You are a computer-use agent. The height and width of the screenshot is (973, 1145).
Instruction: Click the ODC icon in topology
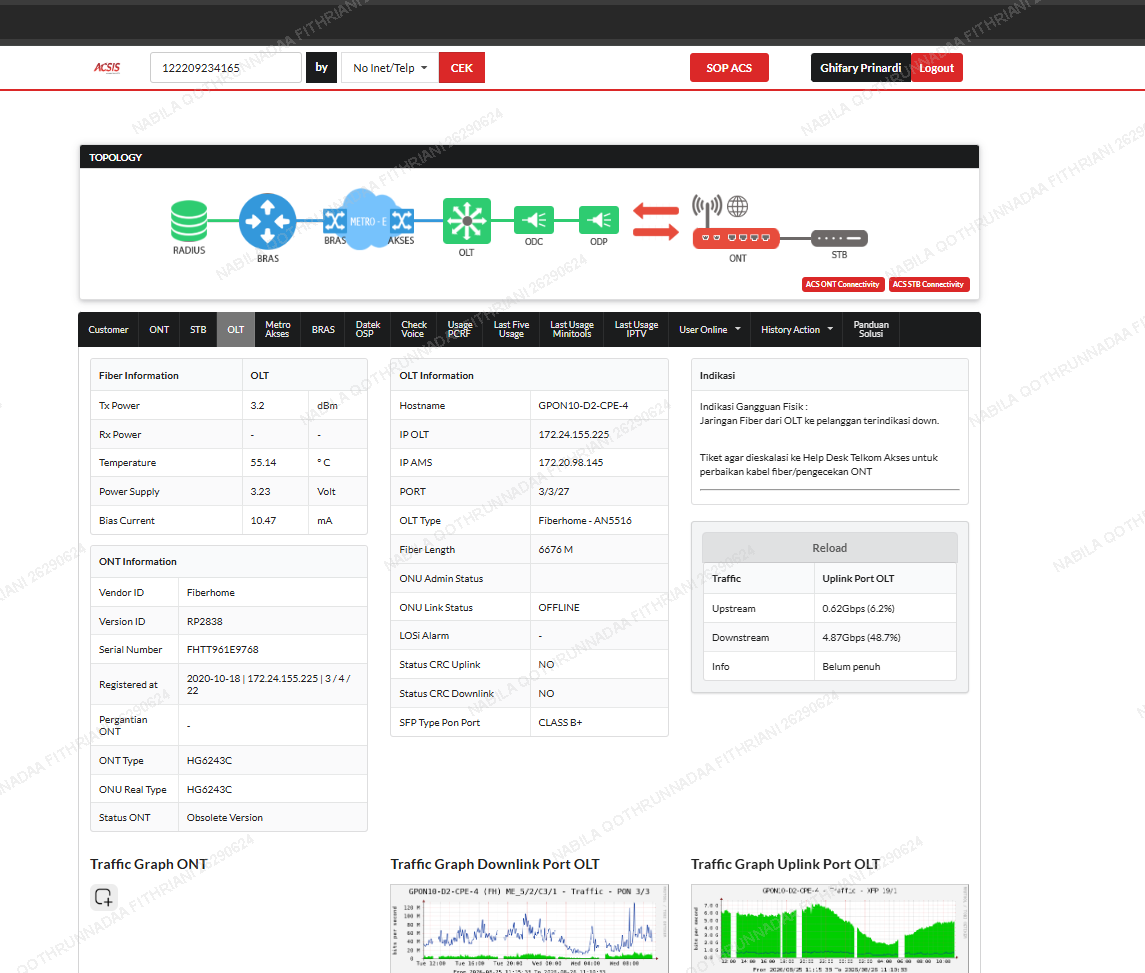(x=534, y=220)
